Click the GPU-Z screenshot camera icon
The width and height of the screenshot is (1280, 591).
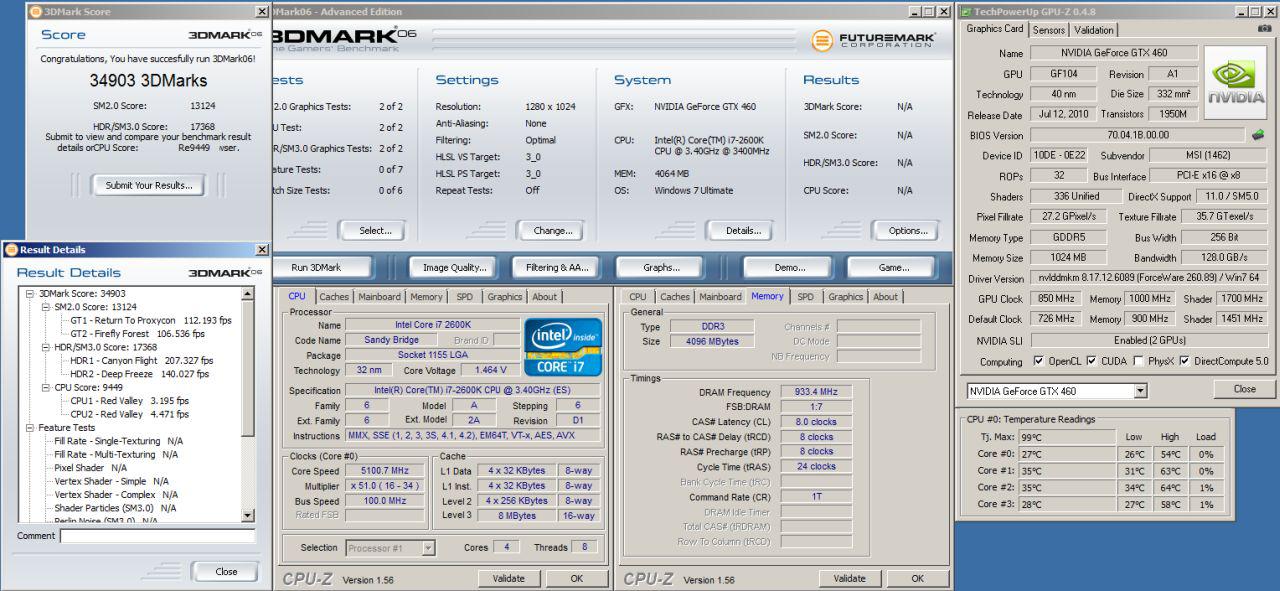pyautogui.click(x=1265, y=29)
